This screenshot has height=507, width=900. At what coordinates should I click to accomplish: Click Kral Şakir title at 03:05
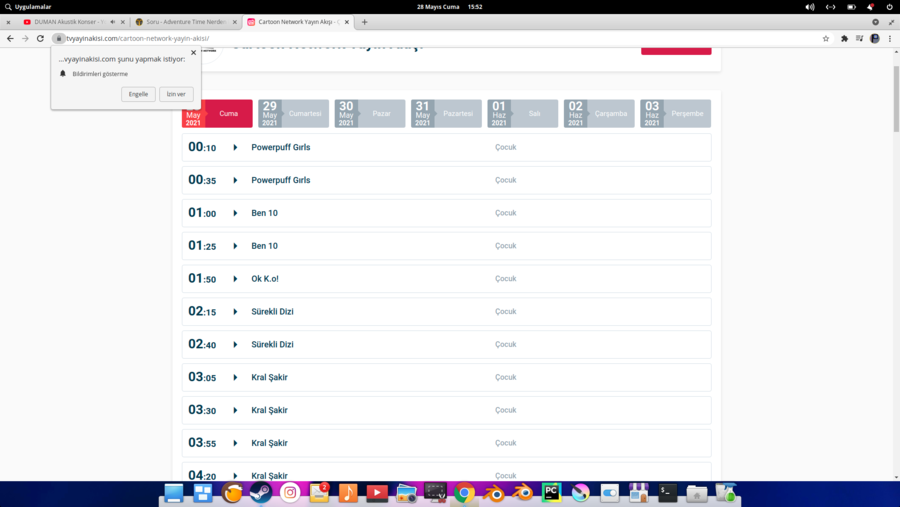(x=269, y=377)
